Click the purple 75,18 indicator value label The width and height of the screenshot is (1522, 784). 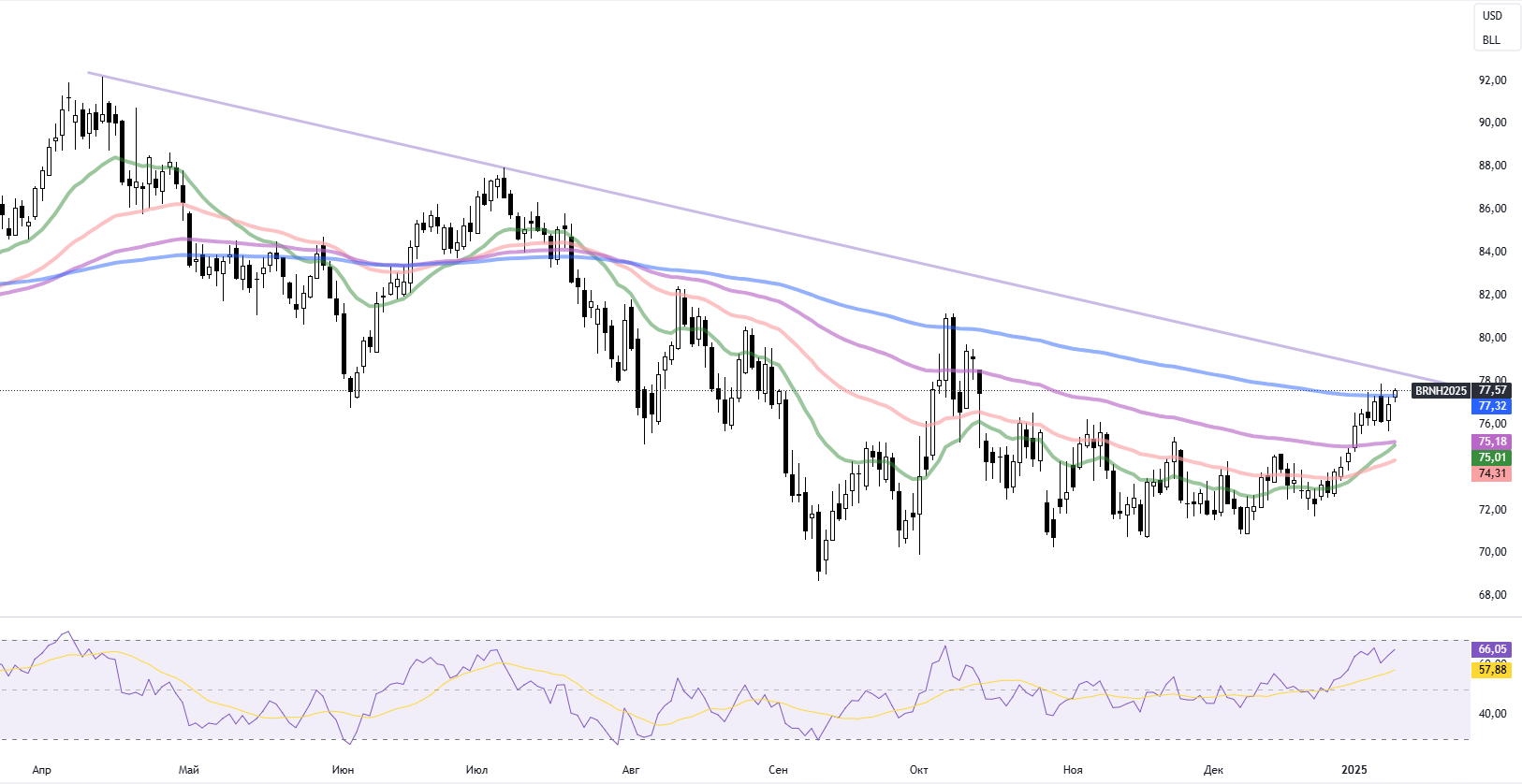(x=1493, y=442)
